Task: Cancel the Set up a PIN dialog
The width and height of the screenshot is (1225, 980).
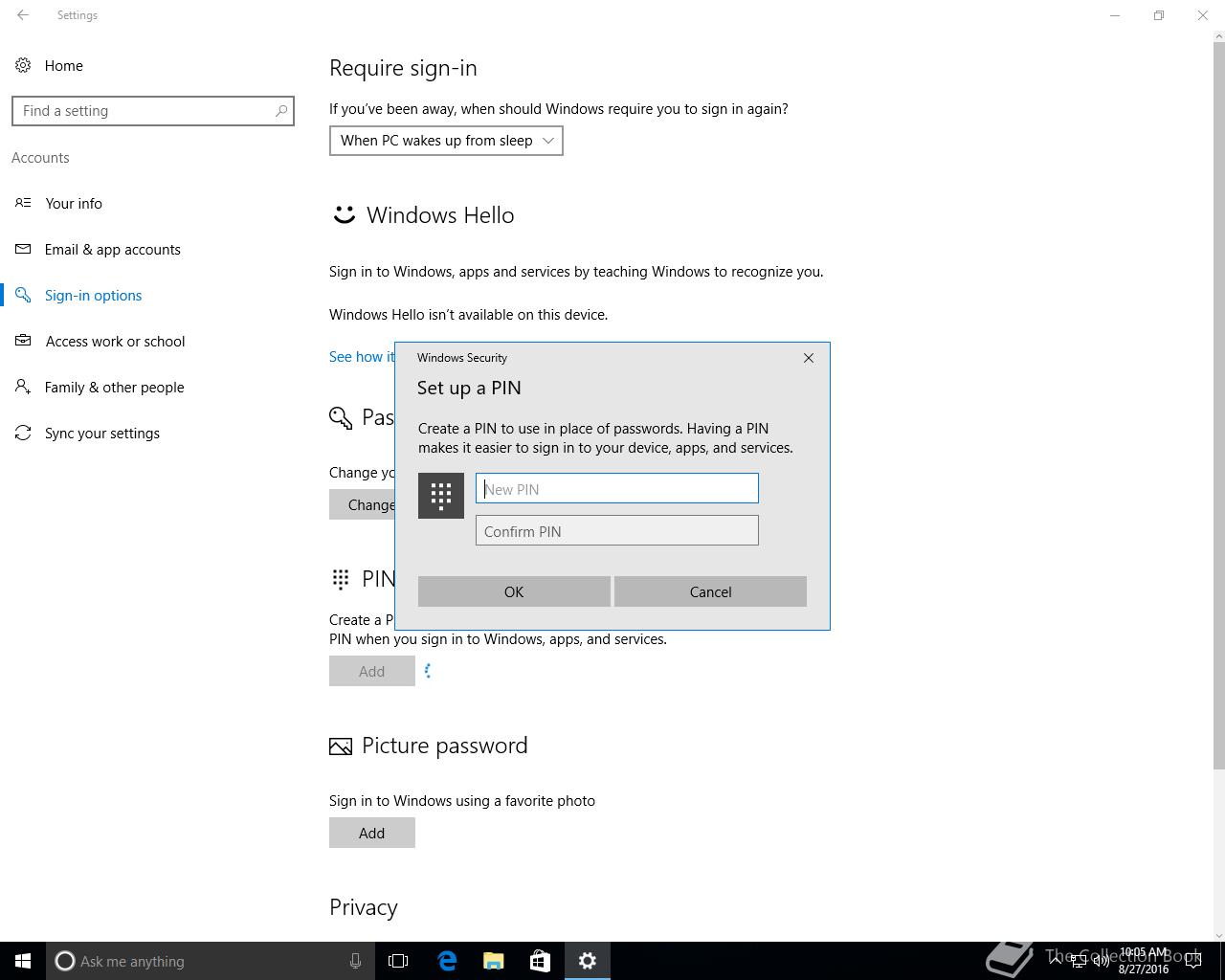Action: pyautogui.click(x=710, y=591)
